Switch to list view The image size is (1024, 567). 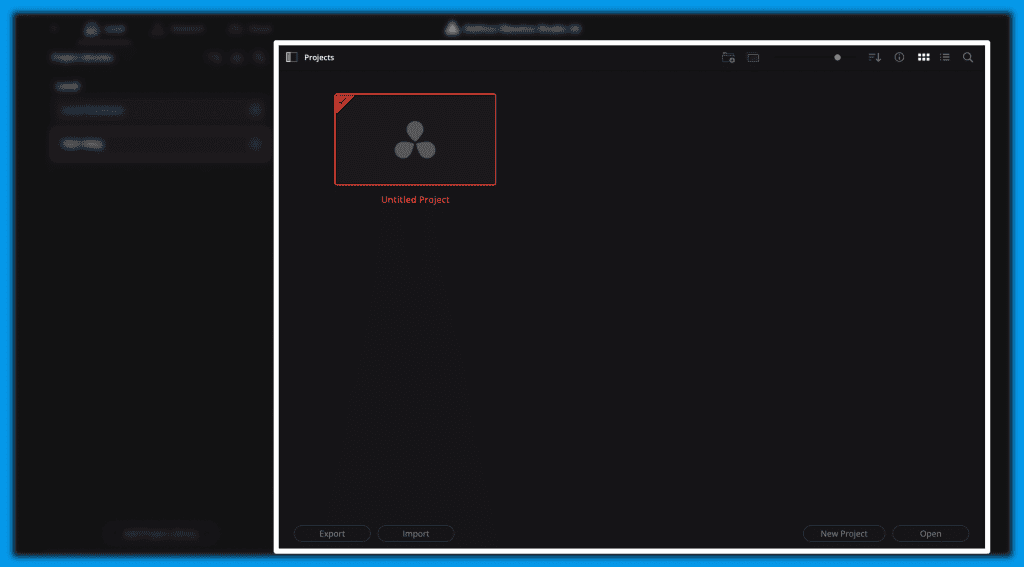(x=945, y=57)
